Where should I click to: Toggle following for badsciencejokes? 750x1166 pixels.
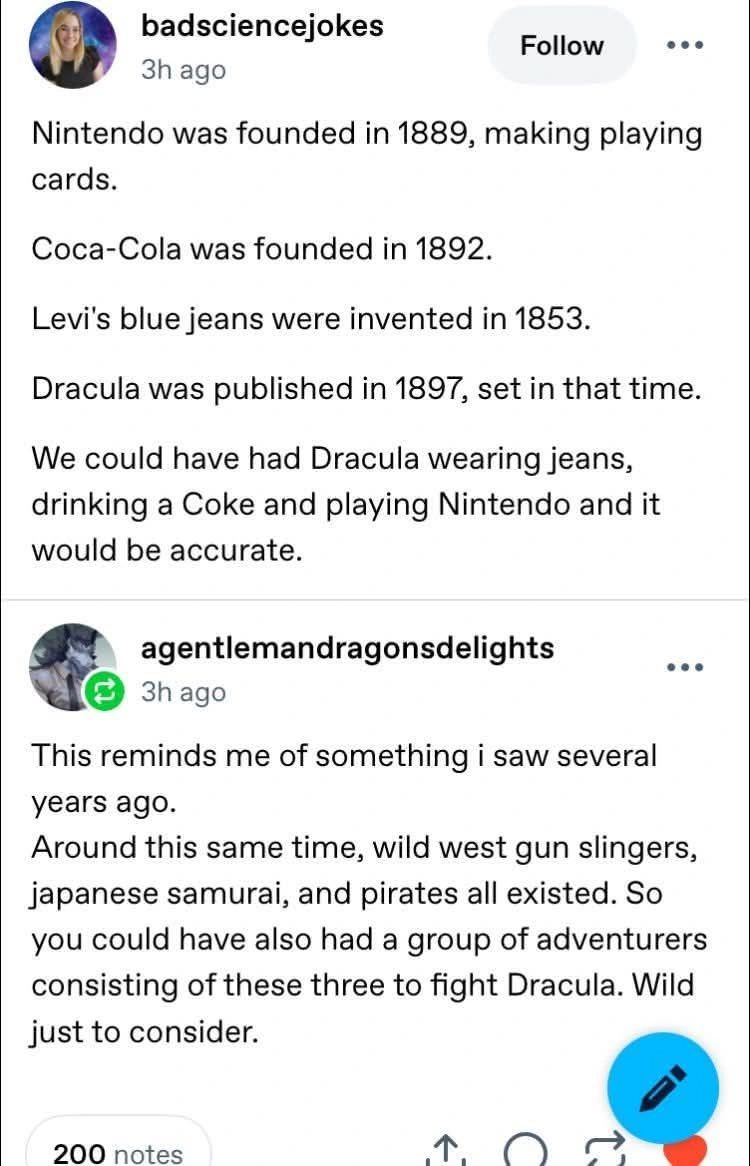(x=561, y=45)
